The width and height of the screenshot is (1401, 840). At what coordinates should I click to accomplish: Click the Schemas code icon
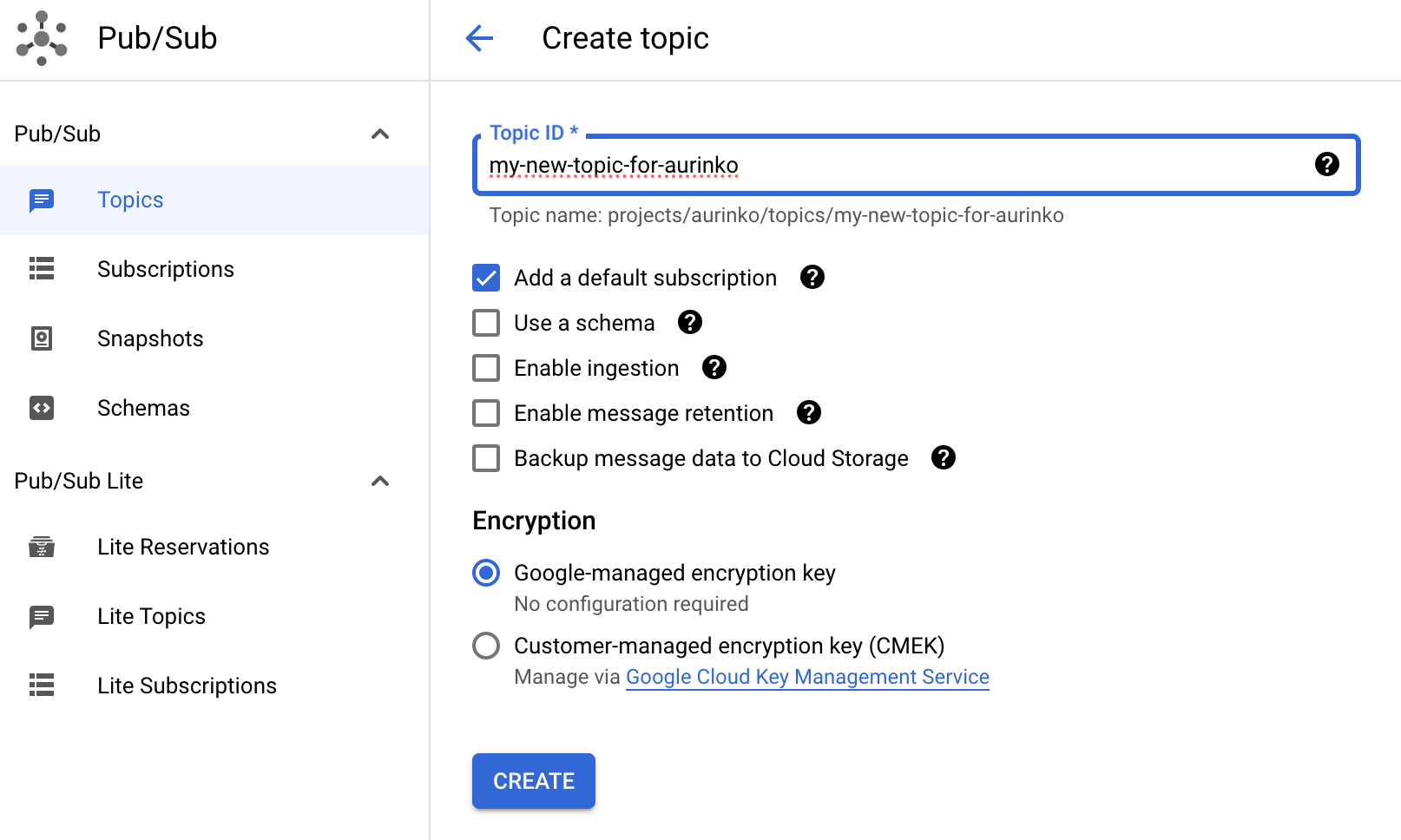click(42, 408)
